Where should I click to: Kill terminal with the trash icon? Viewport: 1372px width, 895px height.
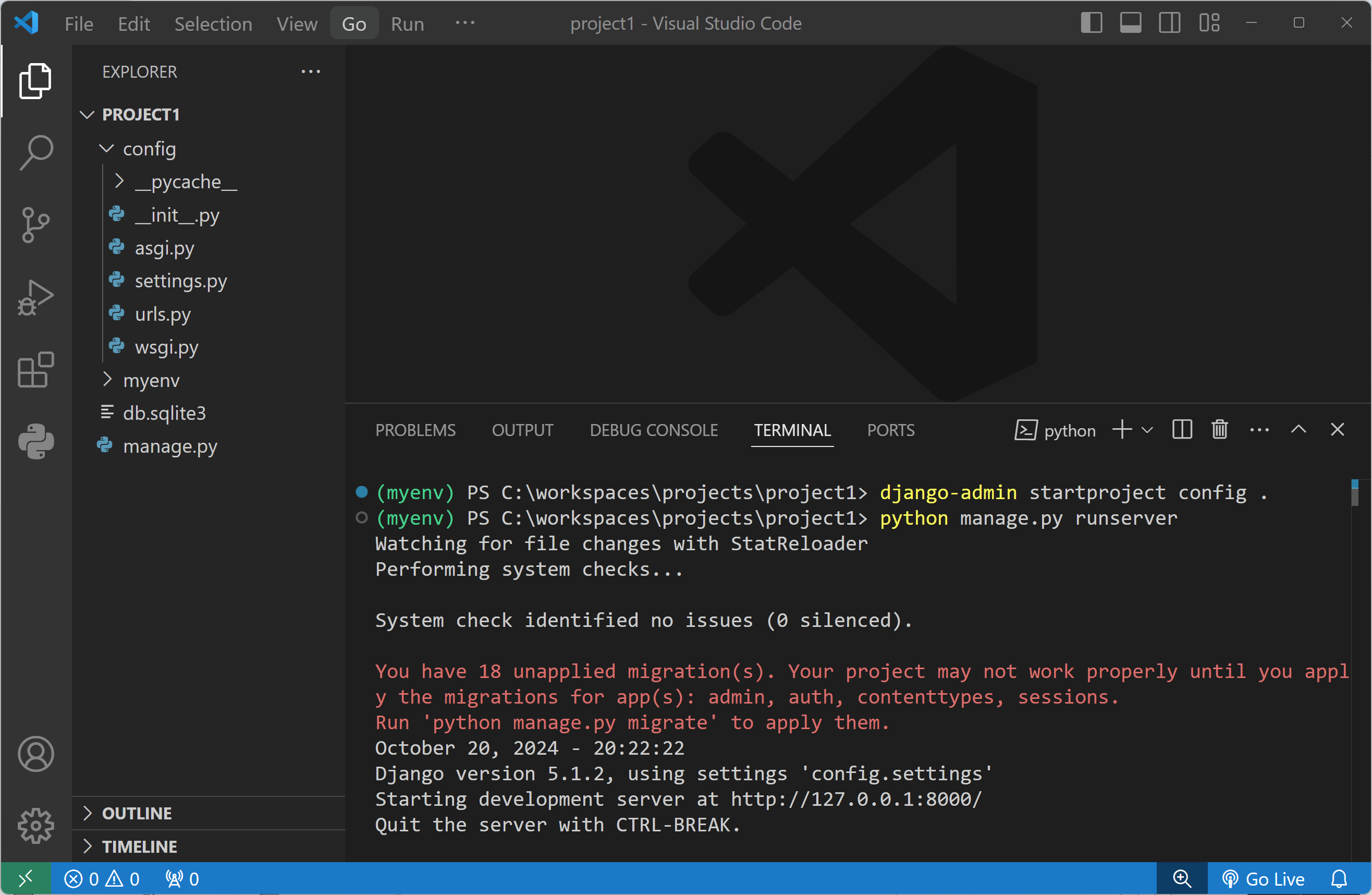[x=1219, y=430]
